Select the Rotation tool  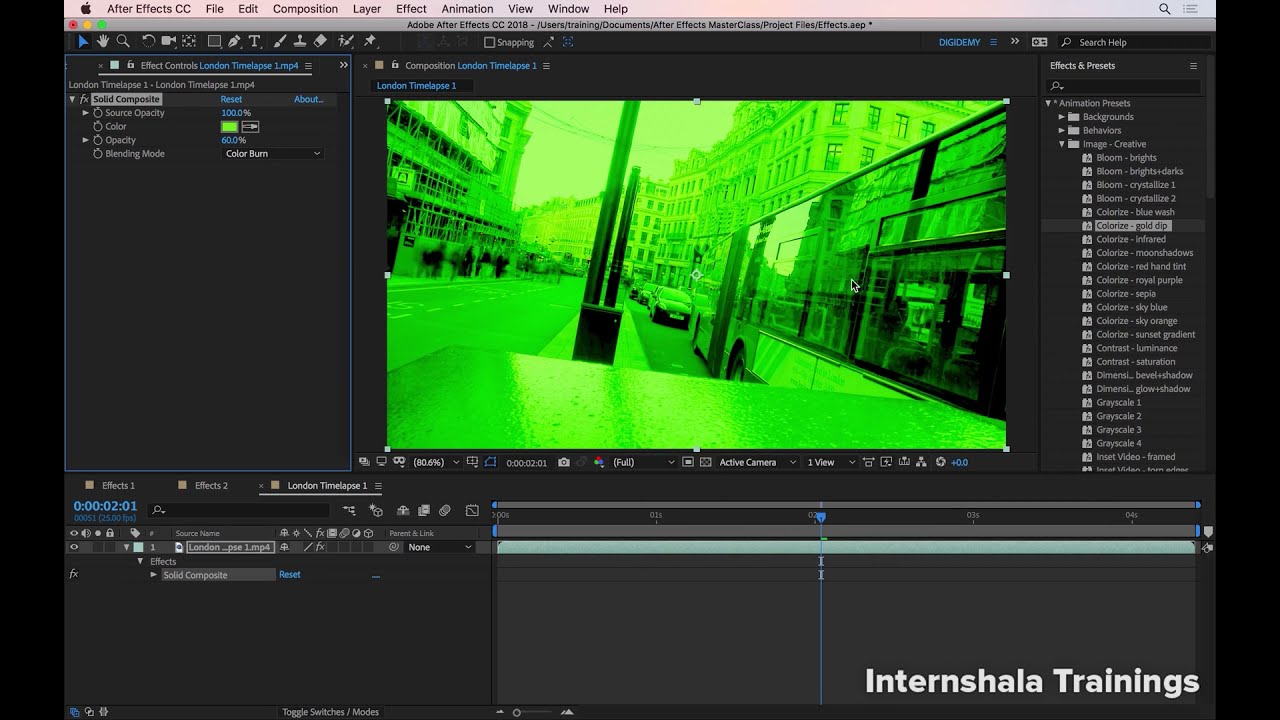tap(148, 41)
